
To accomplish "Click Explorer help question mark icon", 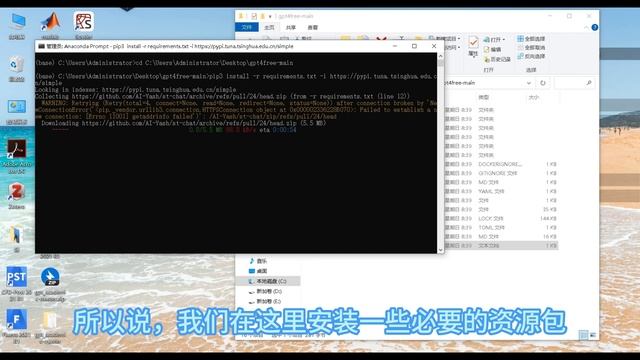I will coord(595,27).
